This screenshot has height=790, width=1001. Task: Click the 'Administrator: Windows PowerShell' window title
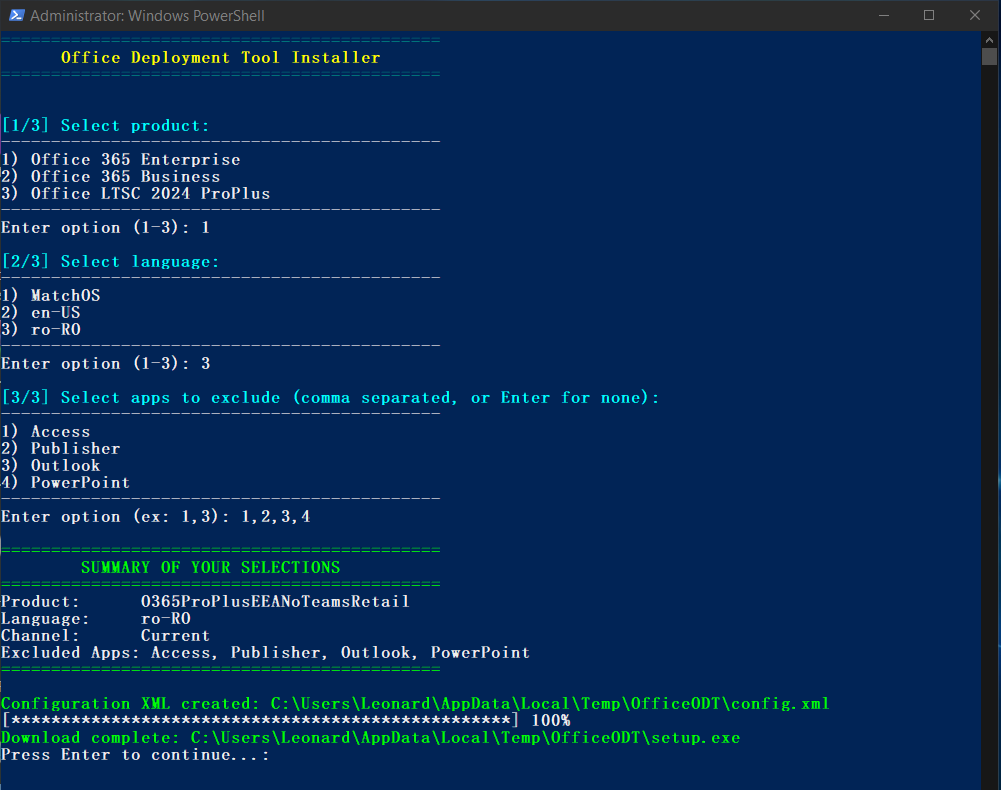point(147,16)
